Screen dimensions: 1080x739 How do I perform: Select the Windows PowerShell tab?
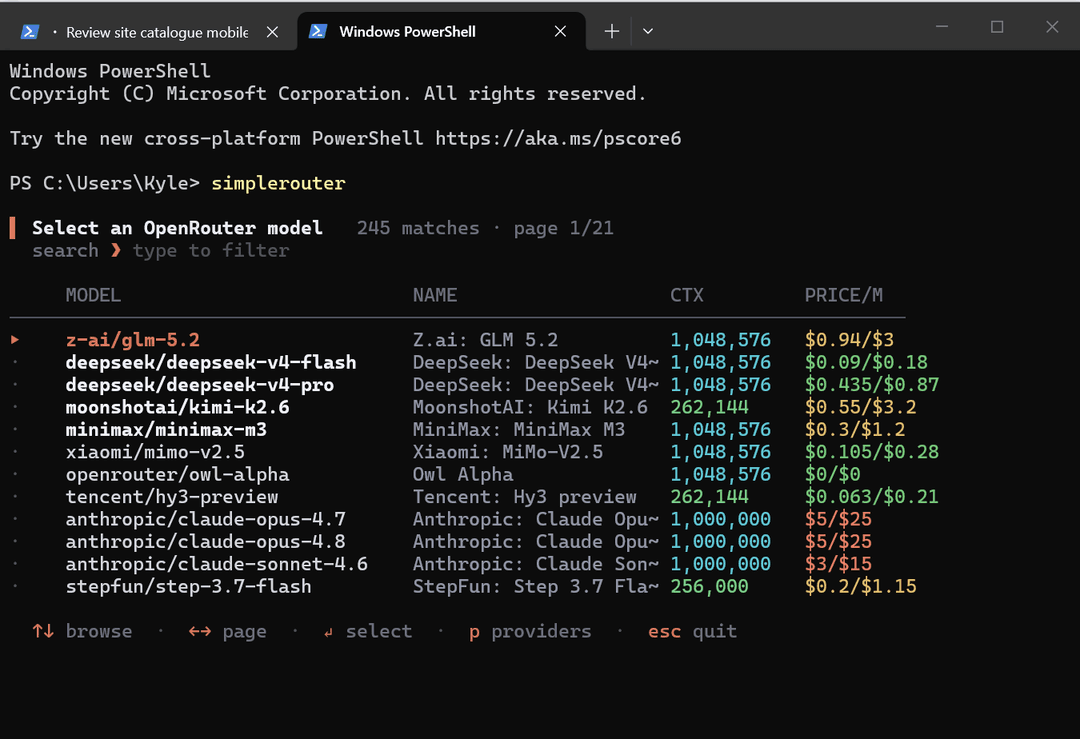tap(441, 32)
